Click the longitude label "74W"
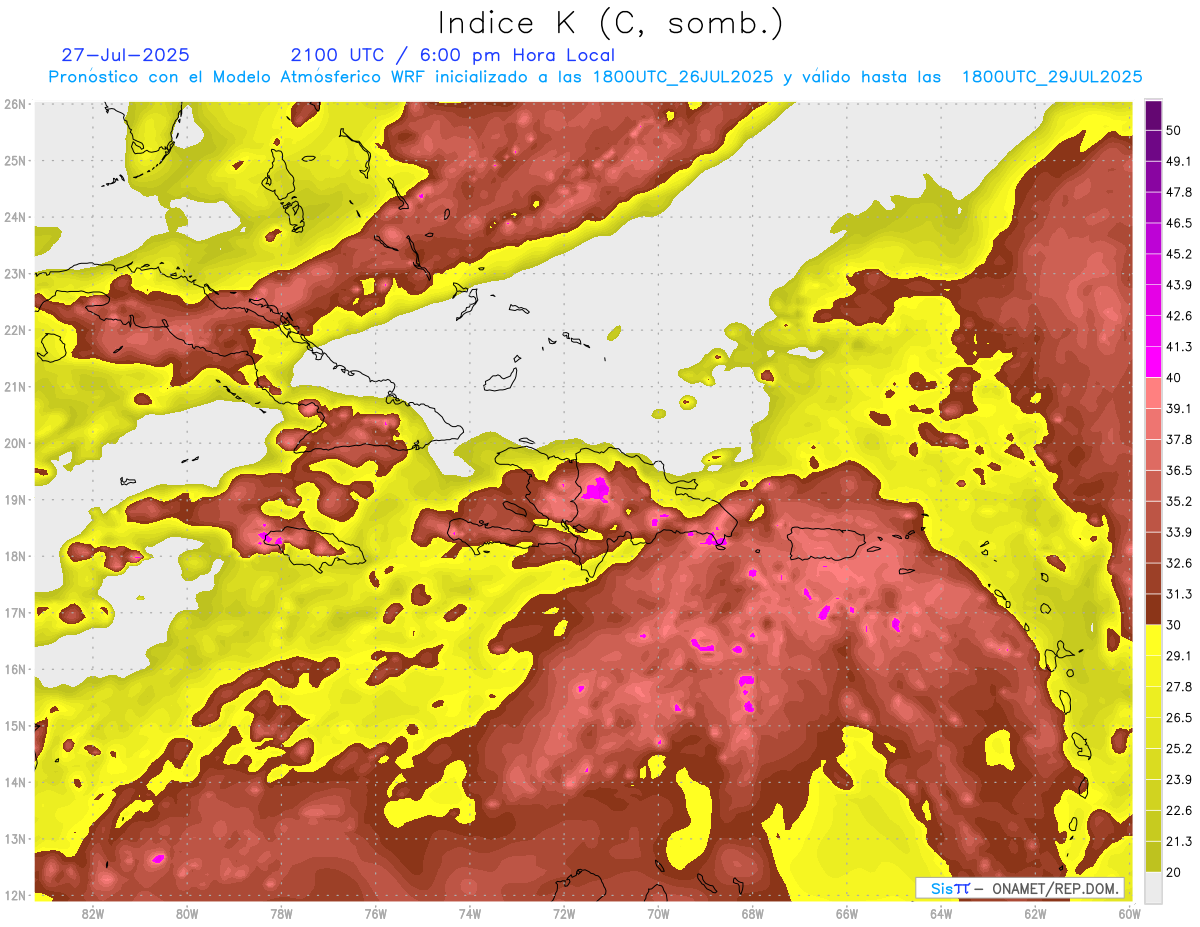This screenshot has width=1200, height=927. (470, 913)
